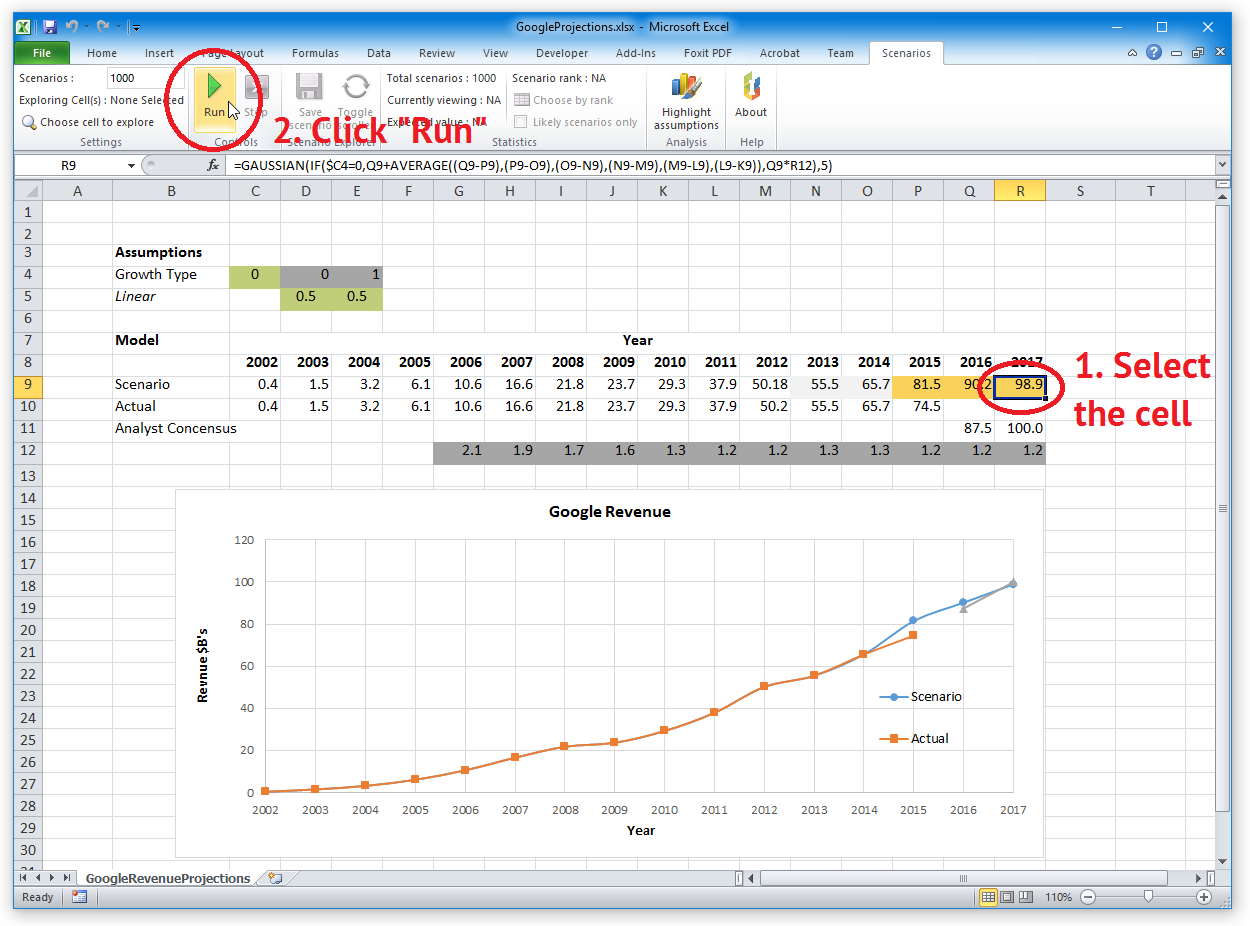This screenshot has height=926, width=1250.
Task: Switch to the View ribbon tab
Action: pyautogui.click(x=495, y=53)
